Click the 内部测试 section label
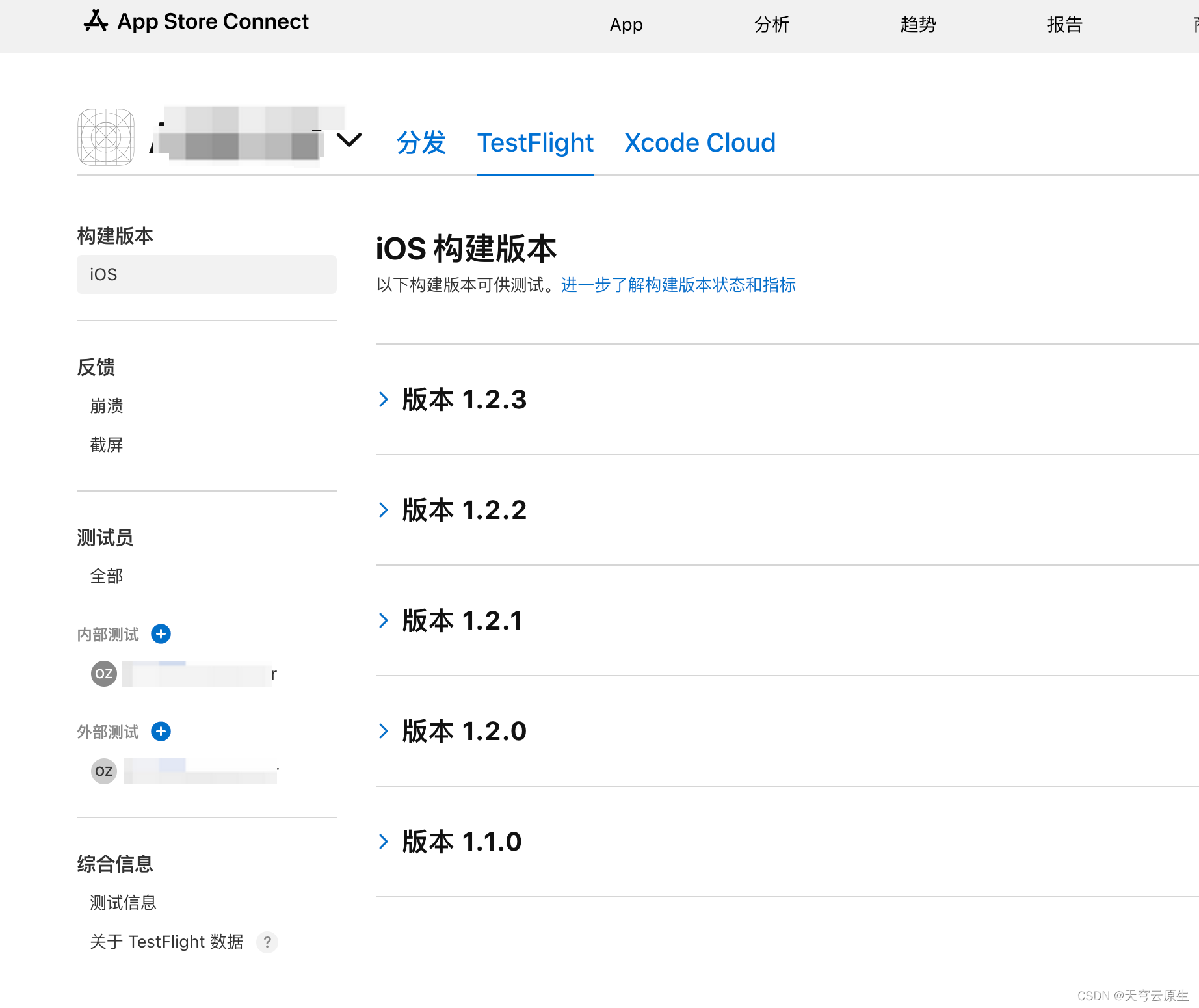Screen dimensions: 1199x1008 click(x=108, y=634)
